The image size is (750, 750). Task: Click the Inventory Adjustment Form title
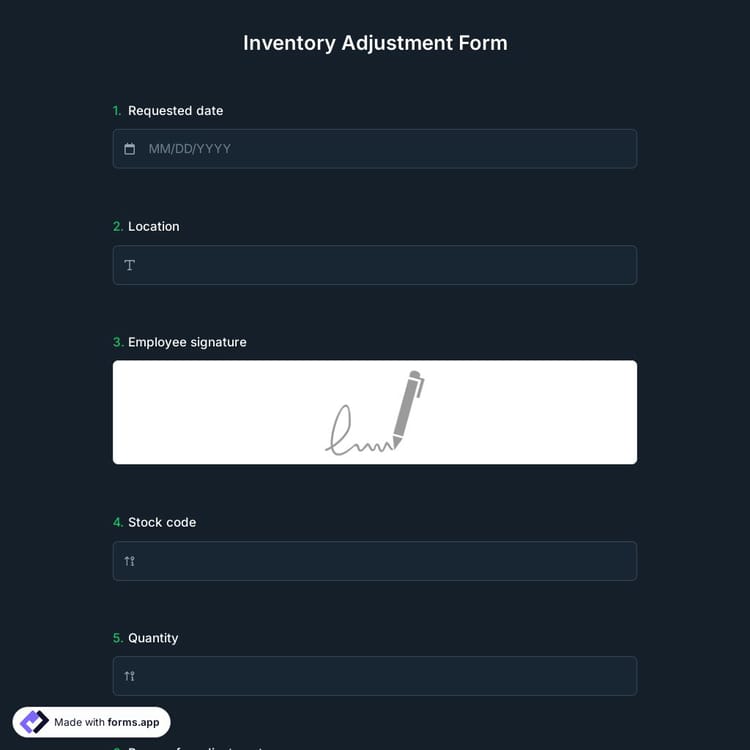pos(375,43)
